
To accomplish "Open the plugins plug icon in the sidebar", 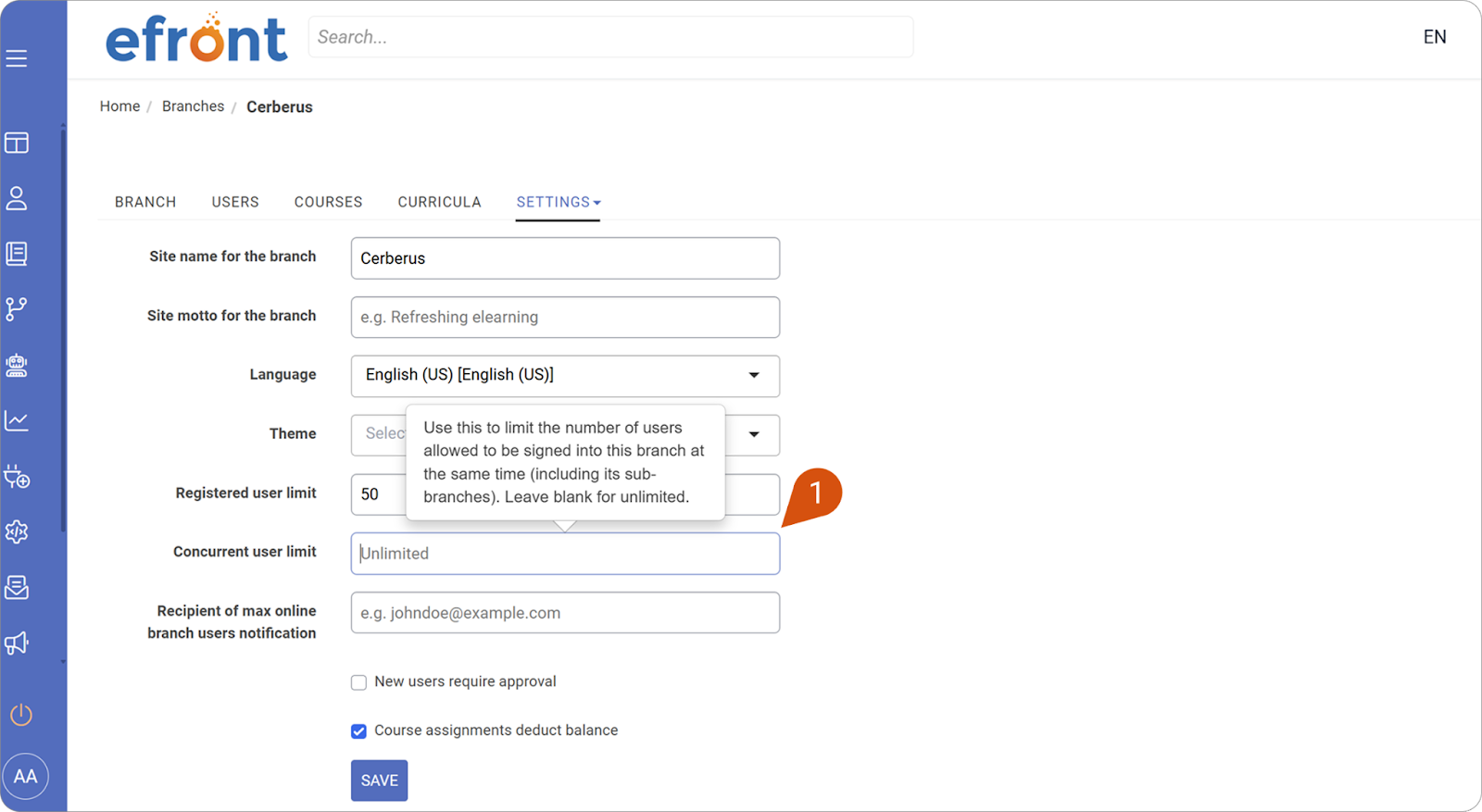I will [x=17, y=477].
